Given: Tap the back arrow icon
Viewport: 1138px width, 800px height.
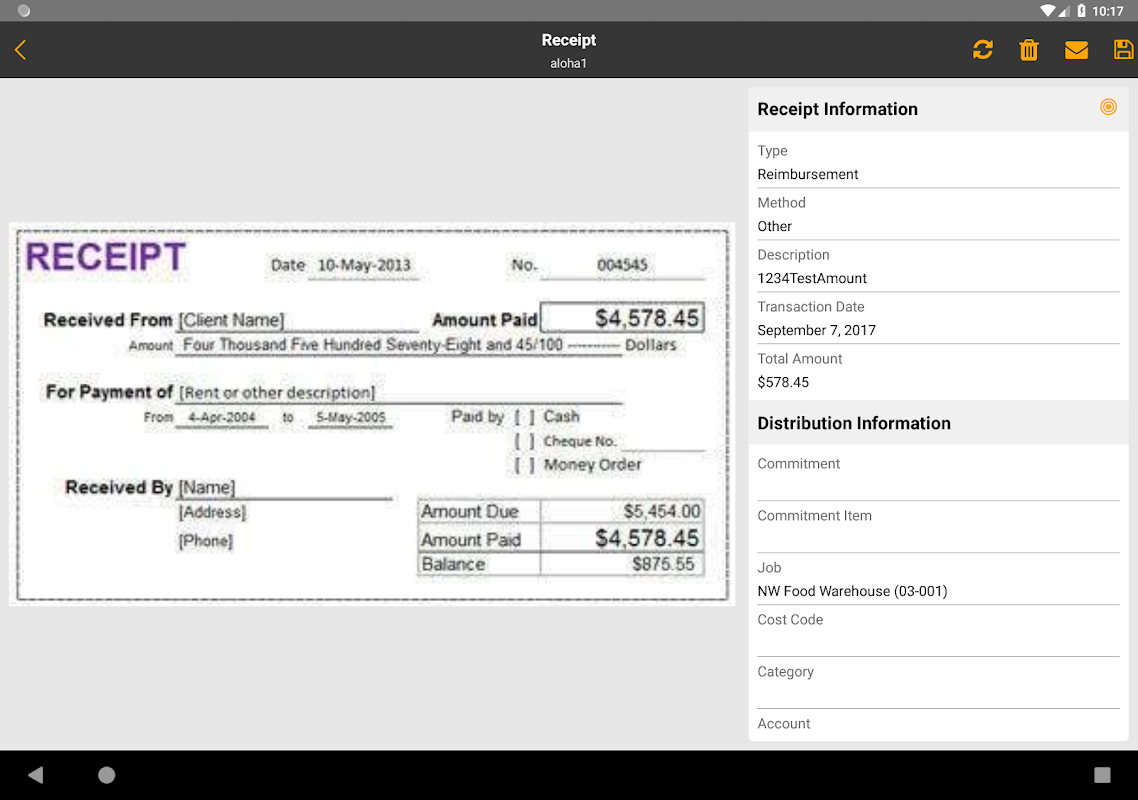Looking at the screenshot, I should click(20, 50).
